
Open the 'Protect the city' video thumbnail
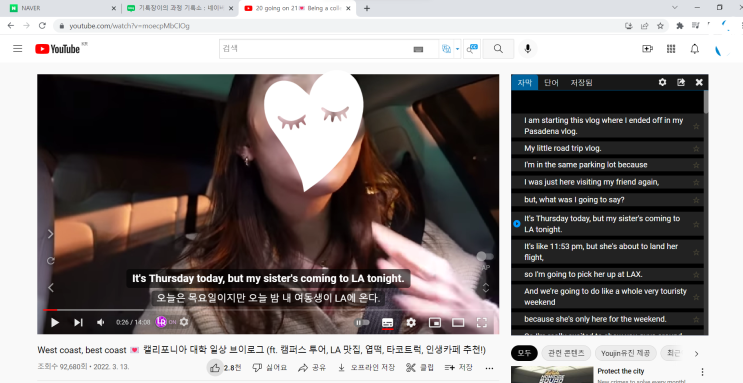(552, 374)
